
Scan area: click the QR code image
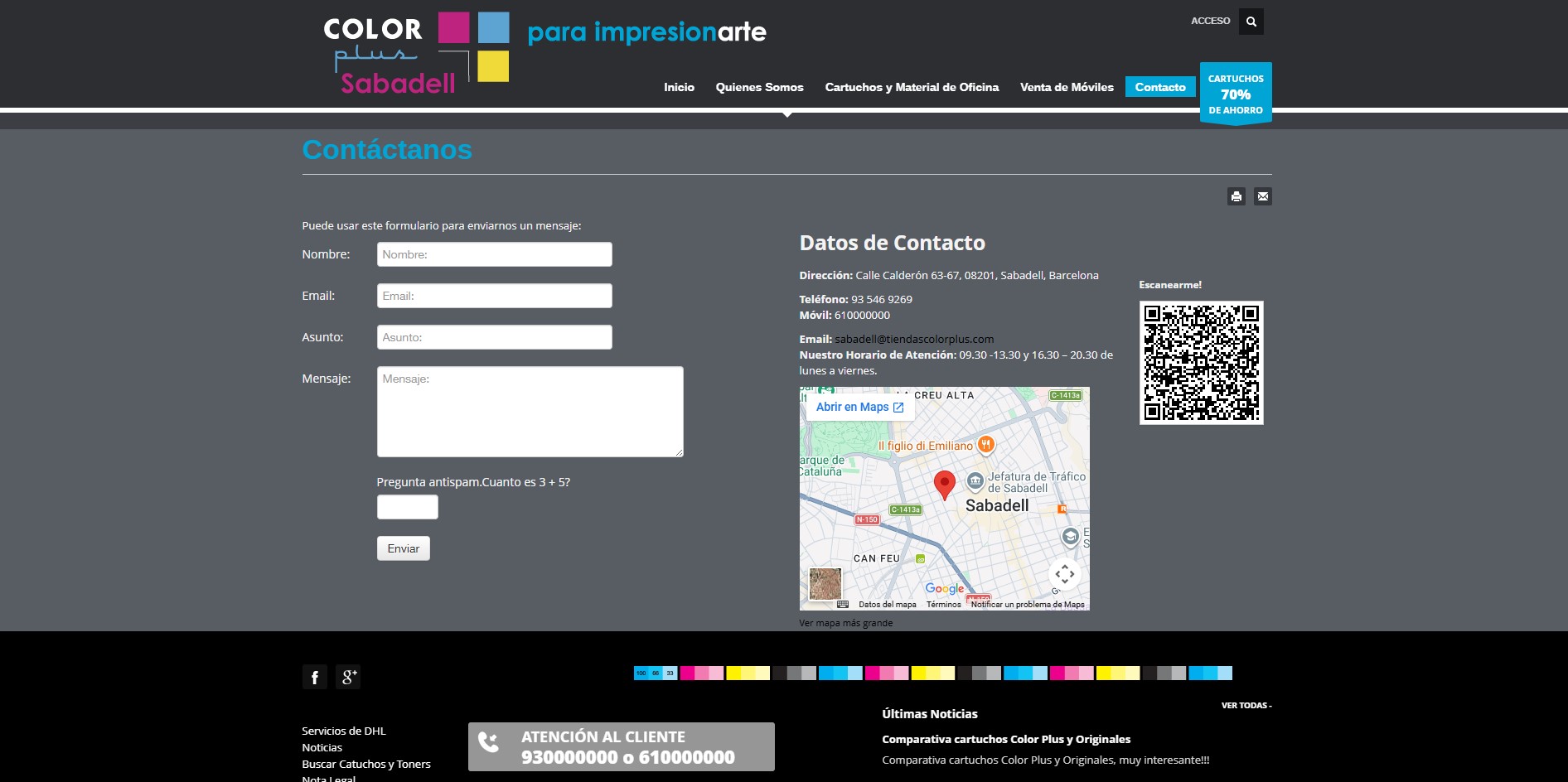point(1201,363)
